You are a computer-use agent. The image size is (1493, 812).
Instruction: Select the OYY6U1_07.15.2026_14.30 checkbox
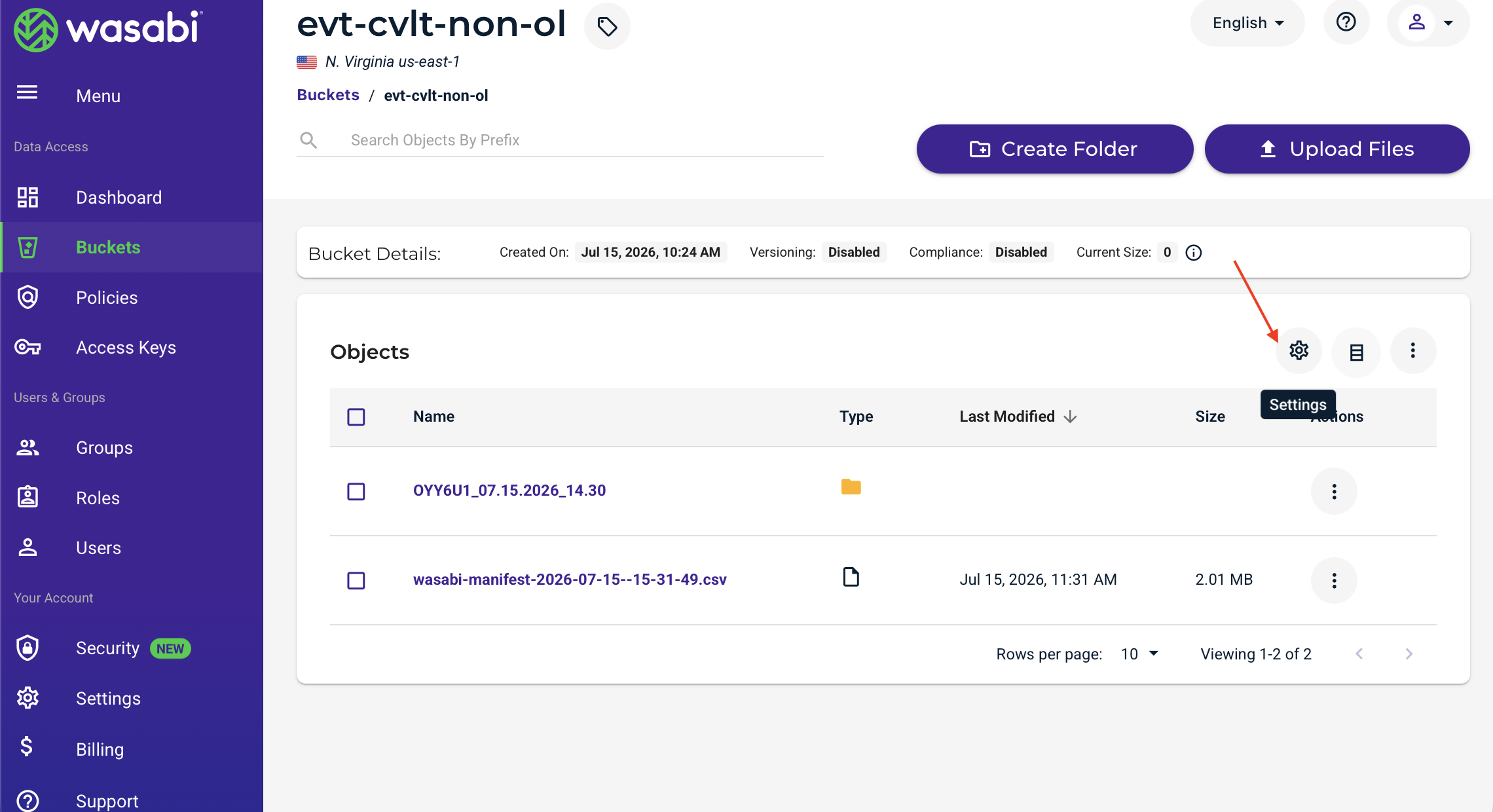click(x=356, y=491)
